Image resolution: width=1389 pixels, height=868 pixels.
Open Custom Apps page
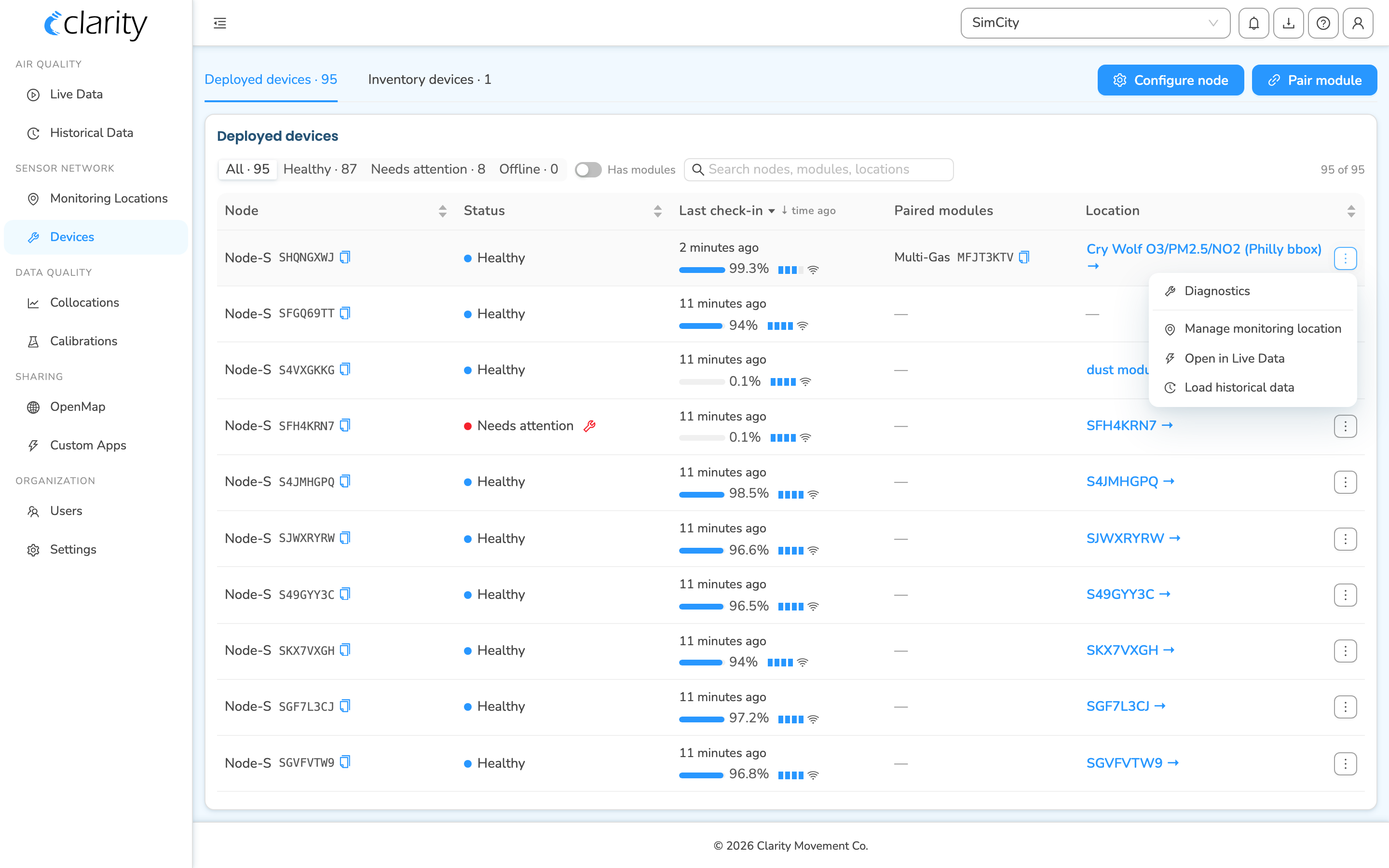96,446
